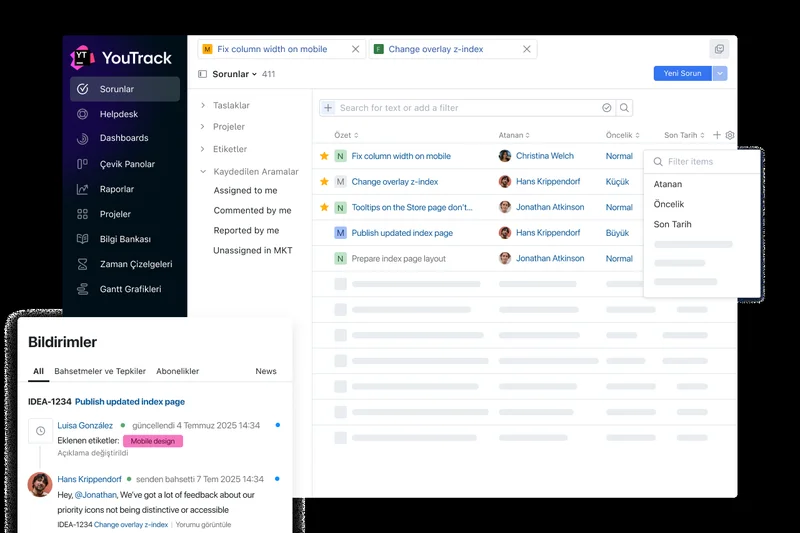
Task: Open the Yeni Sorun dropdown arrow
Action: tap(720, 73)
